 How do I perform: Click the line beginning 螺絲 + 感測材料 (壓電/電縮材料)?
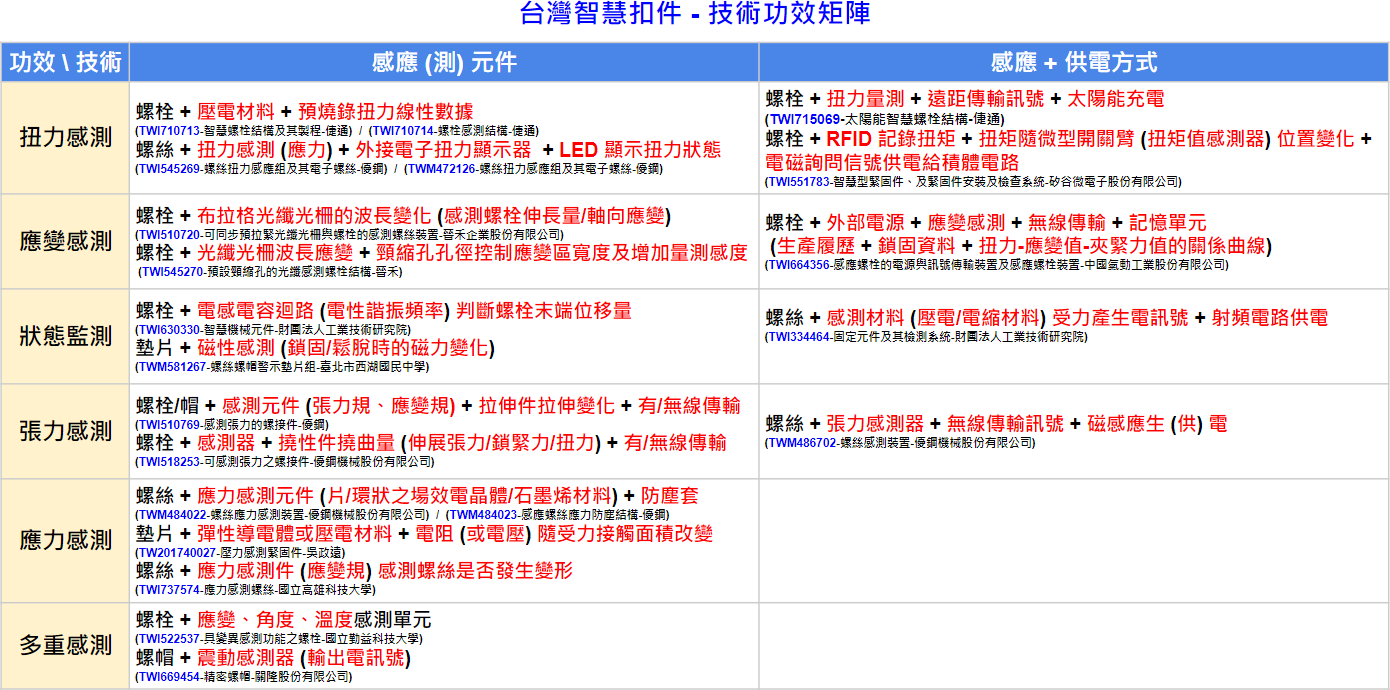[x=1047, y=318]
